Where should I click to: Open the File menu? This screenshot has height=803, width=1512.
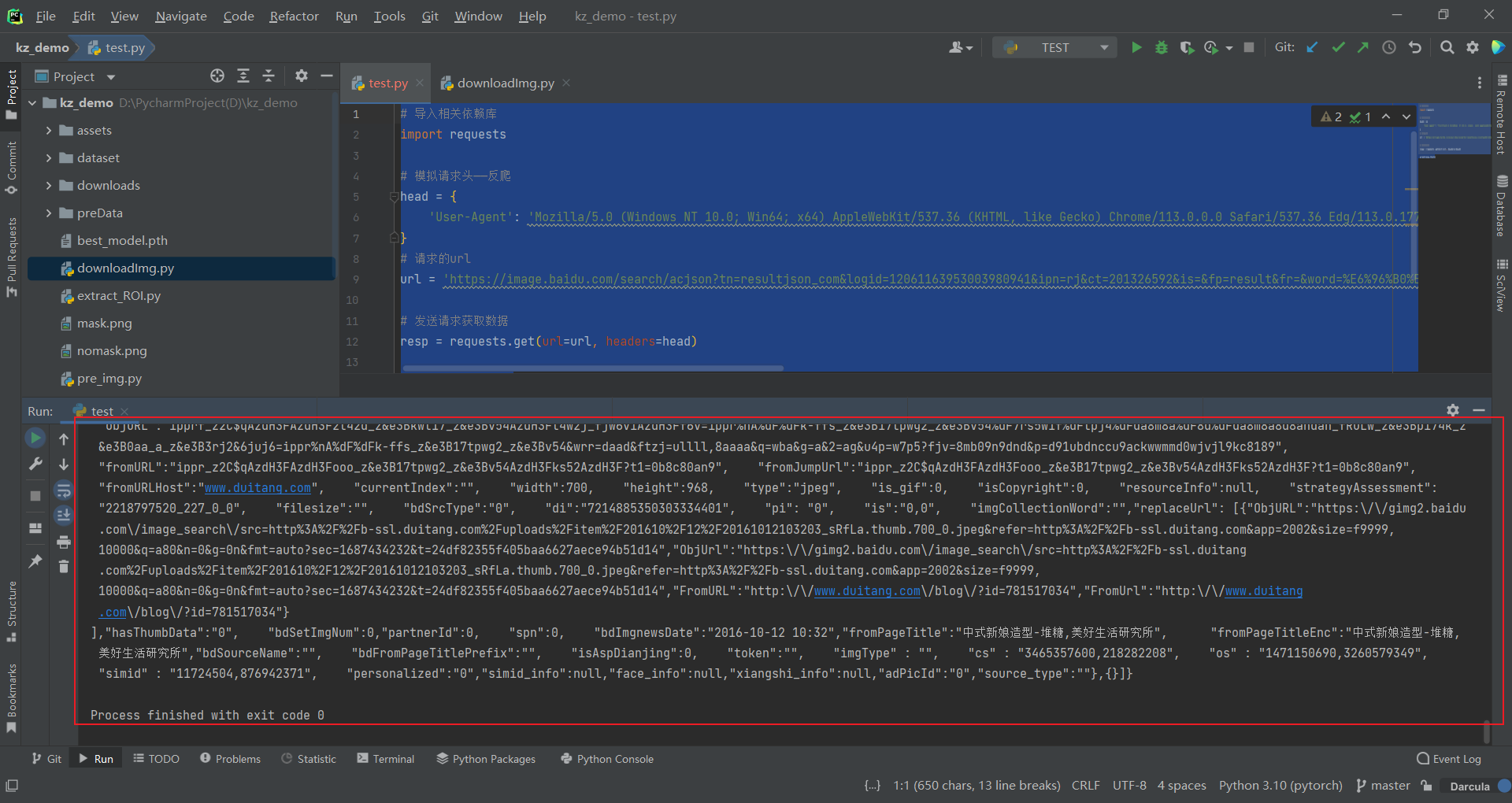(46, 16)
